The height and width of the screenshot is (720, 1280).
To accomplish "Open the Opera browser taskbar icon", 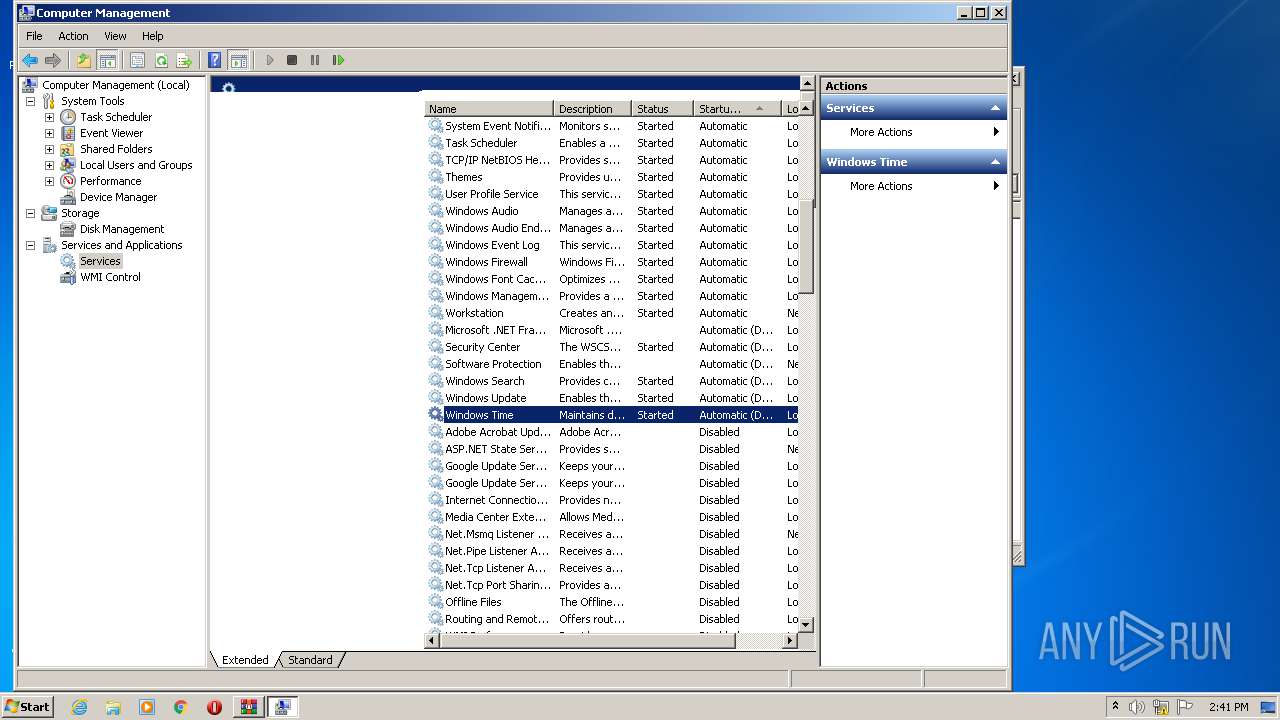I will pos(214,707).
